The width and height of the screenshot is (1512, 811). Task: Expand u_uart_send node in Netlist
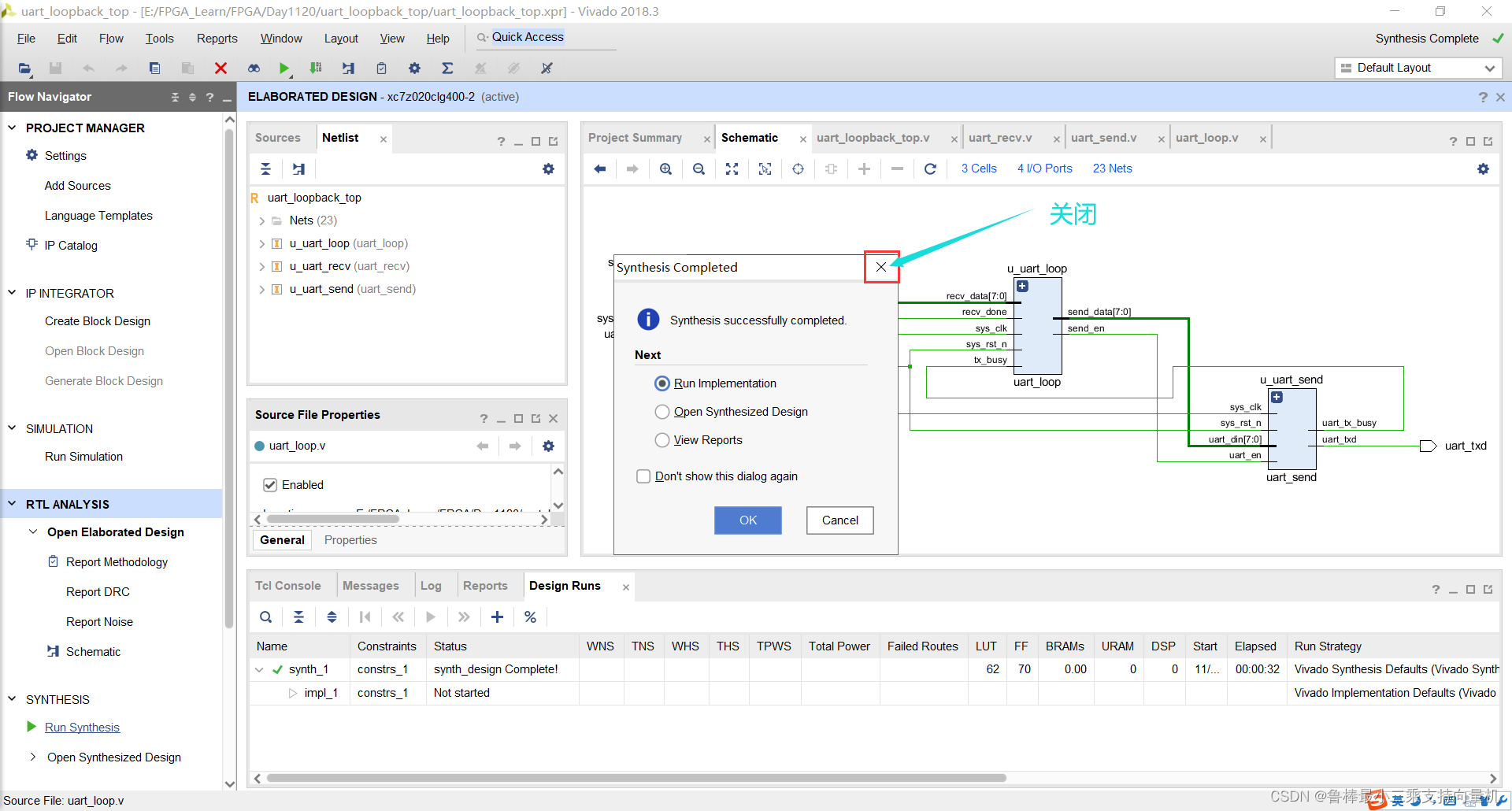[261, 290]
